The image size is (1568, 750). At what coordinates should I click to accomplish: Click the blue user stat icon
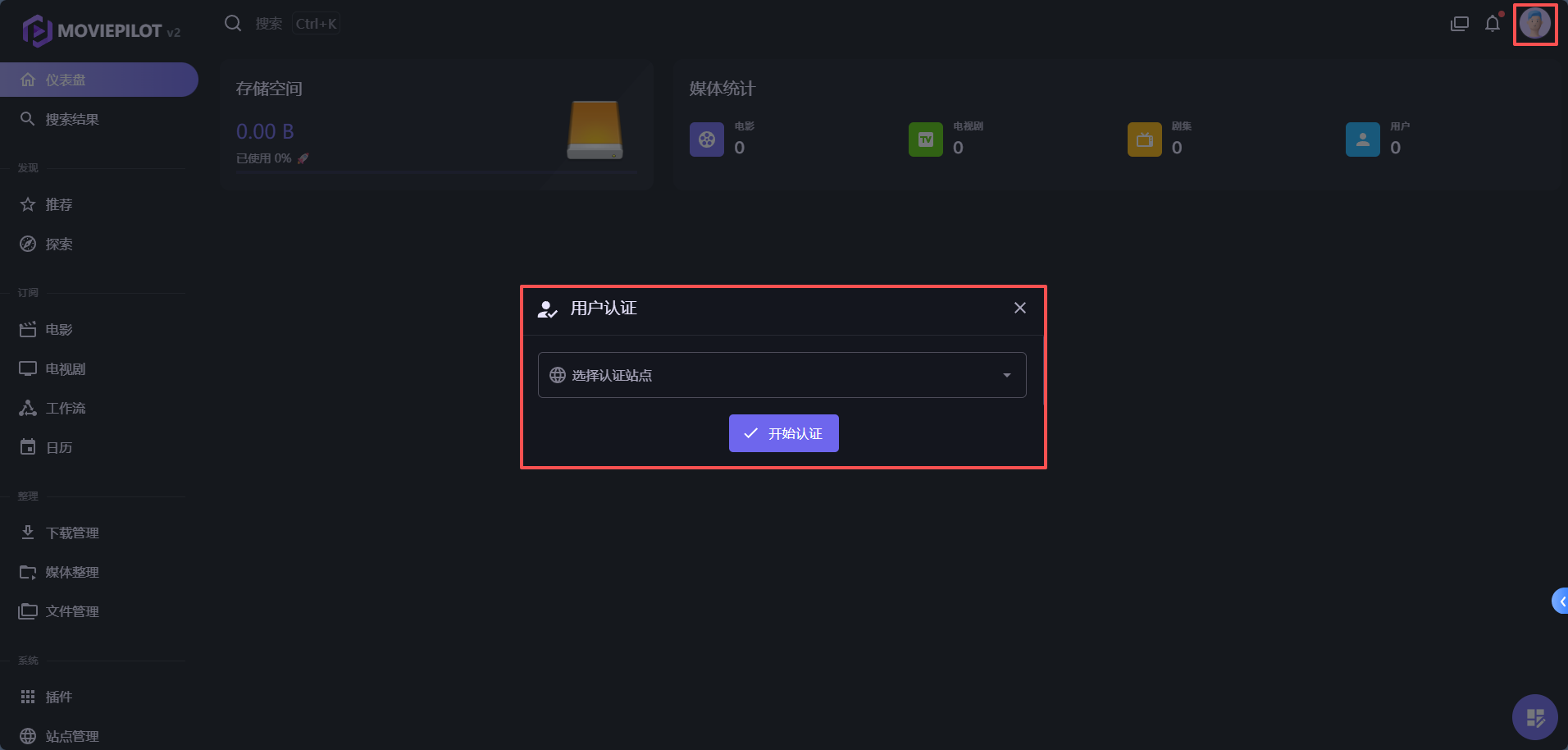[x=1362, y=139]
